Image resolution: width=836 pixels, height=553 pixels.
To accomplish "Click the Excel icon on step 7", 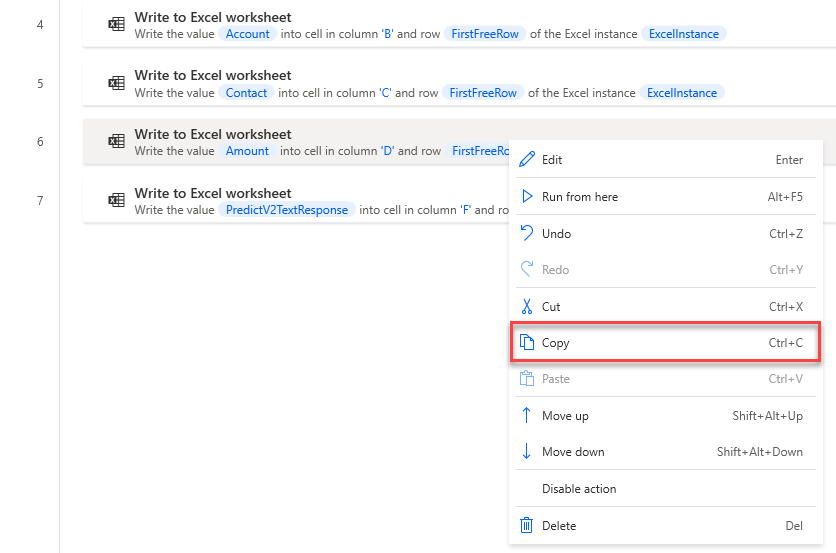I will 116,201.
